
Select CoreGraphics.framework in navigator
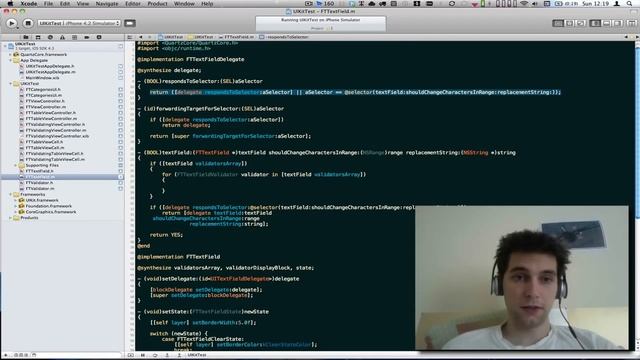click(51, 212)
